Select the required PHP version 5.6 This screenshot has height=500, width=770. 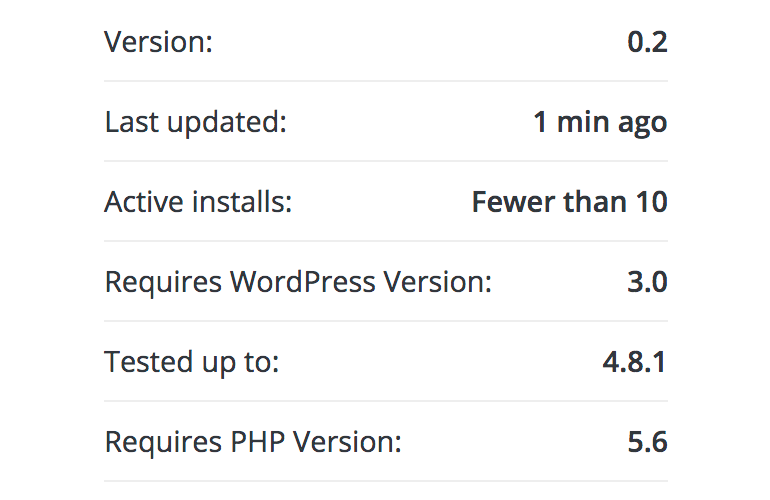pos(647,442)
